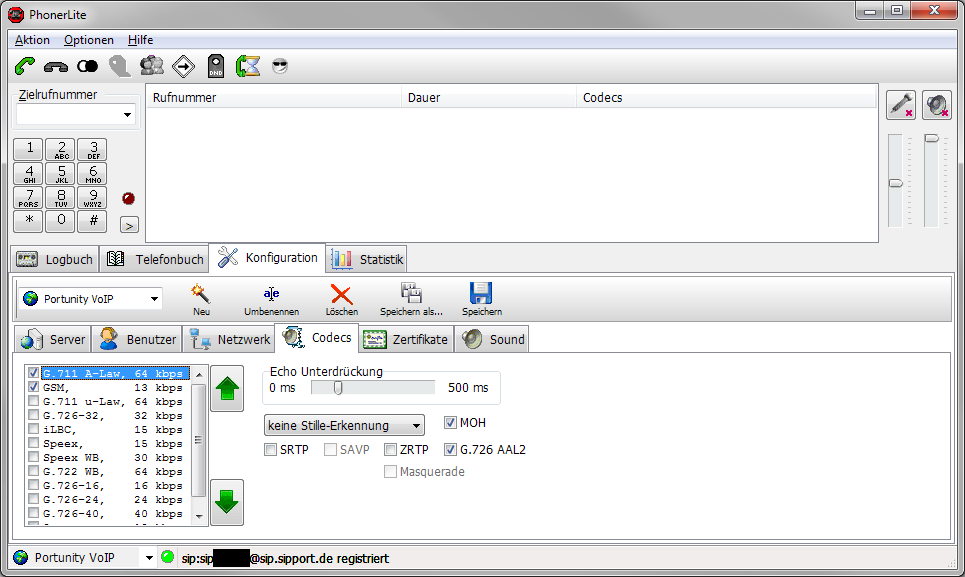Click the green call handset icon
Viewport: 965px width, 577px height.
[25, 66]
